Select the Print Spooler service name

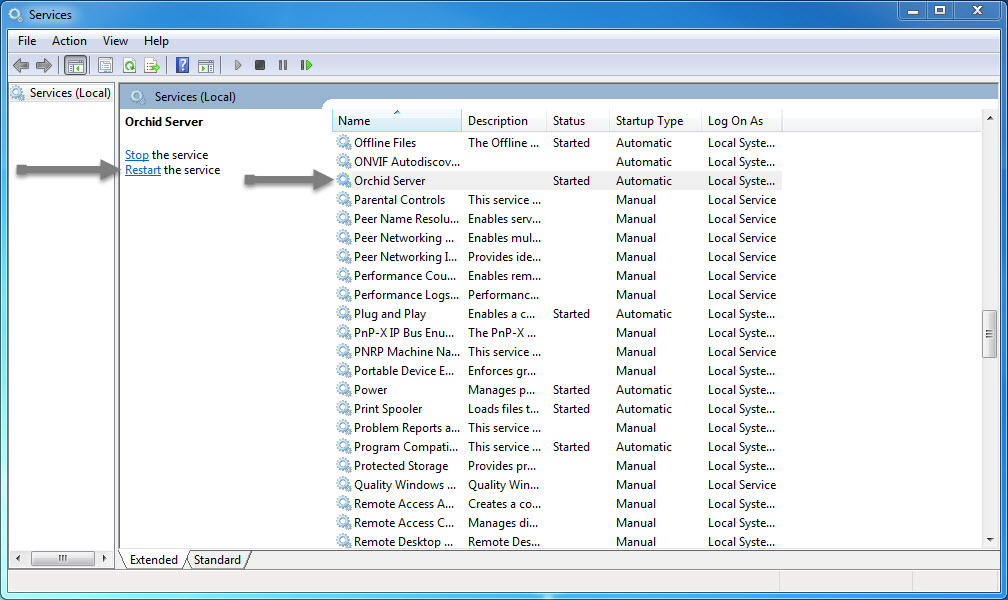point(388,409)
